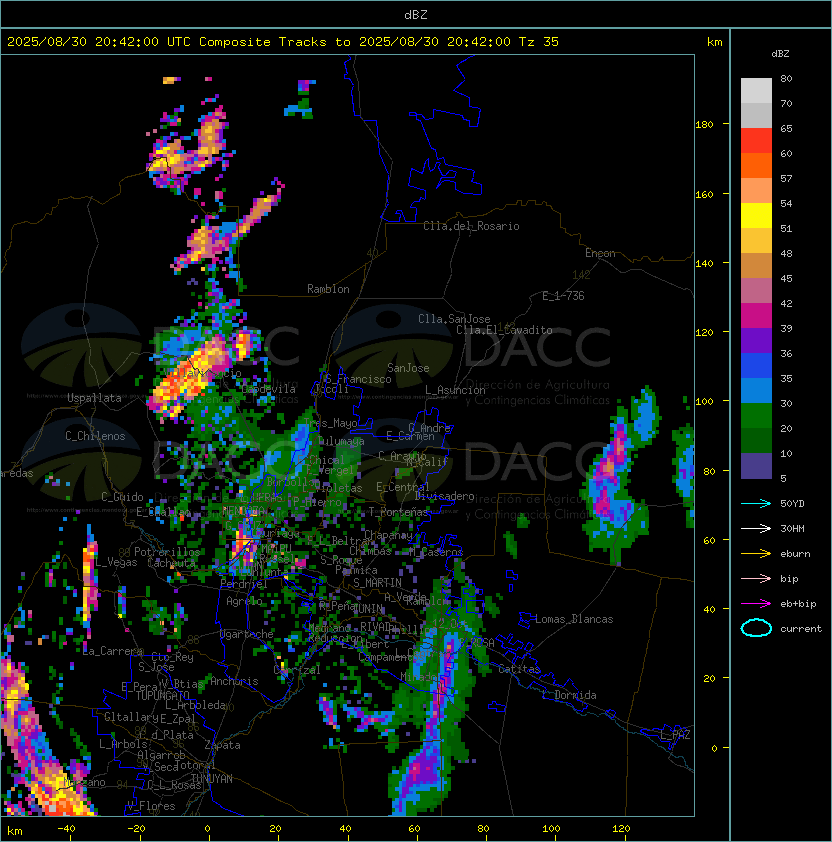
Task: Click the 'Clla.del_Rosario' place label
Action: click(x=471, y=226)
